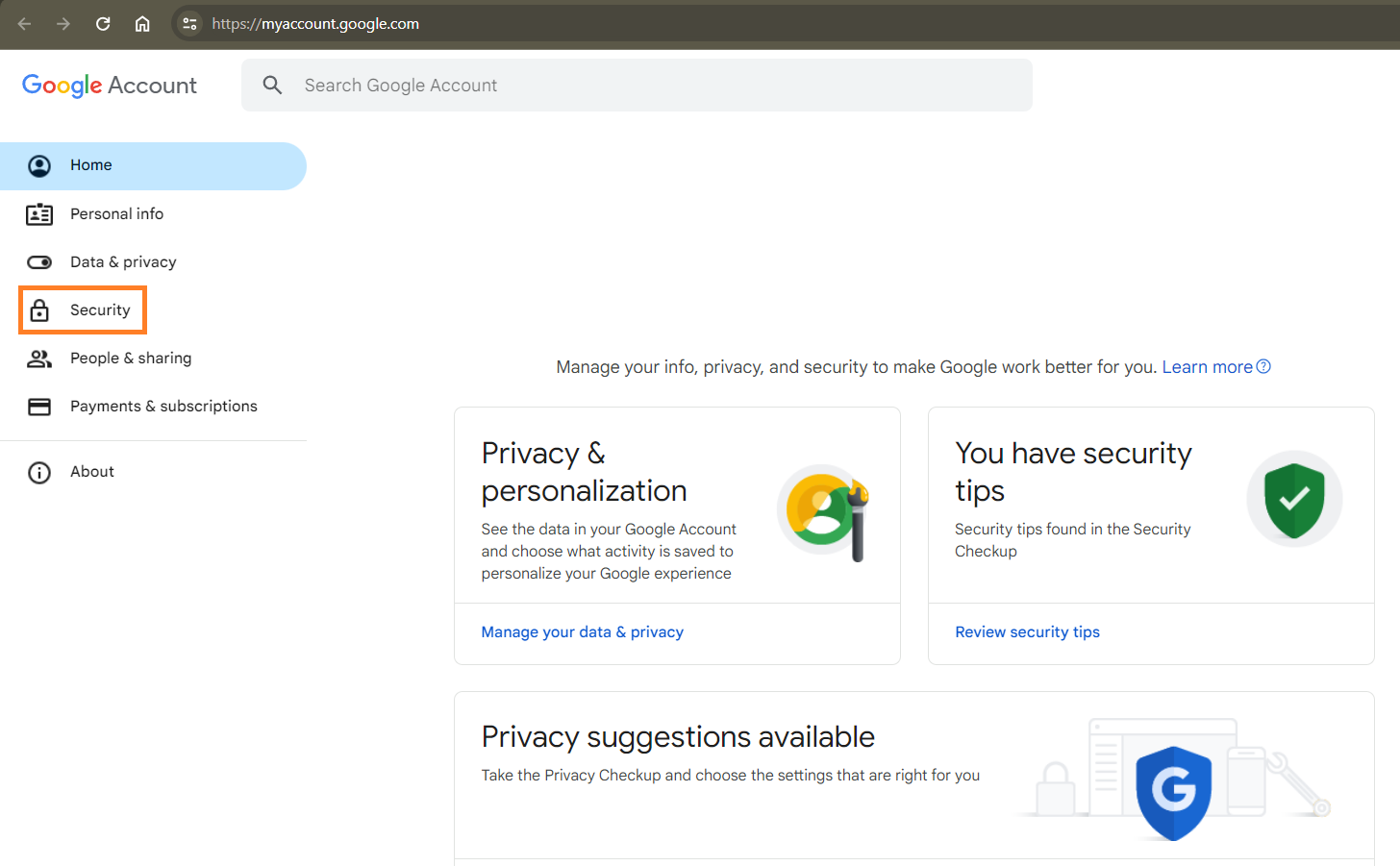Select the Home profile icon in sidebar
This screenshot has width=1400, height=866.
pyautogui.click(x=39, y=166)
